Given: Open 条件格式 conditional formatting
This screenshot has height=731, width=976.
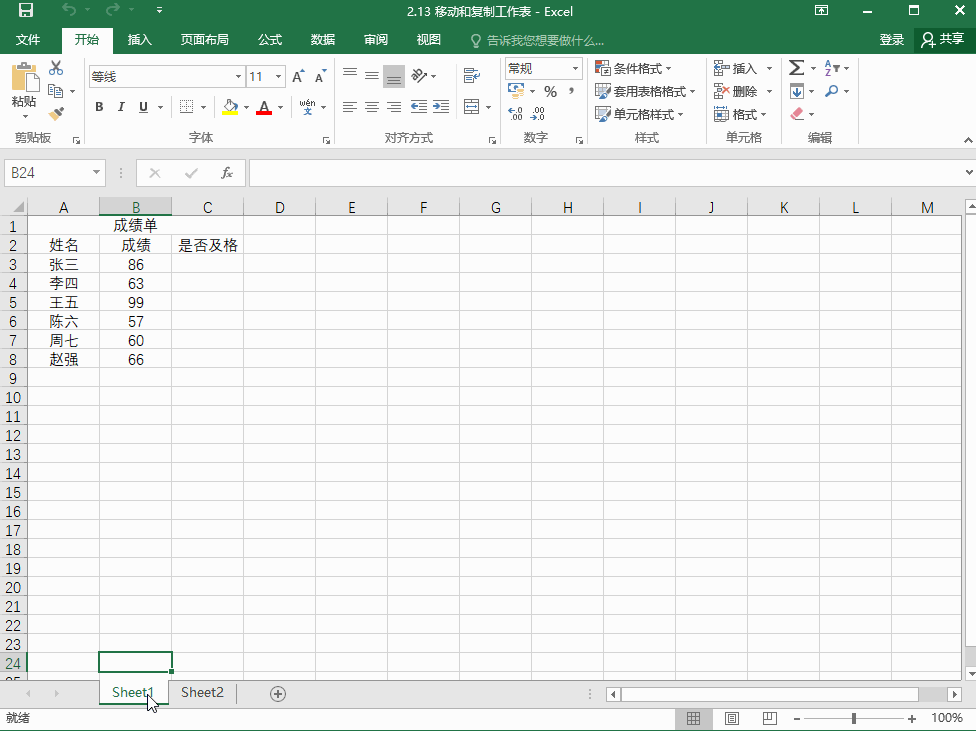Looking at the screenshot, I should (x=634, y=68).
